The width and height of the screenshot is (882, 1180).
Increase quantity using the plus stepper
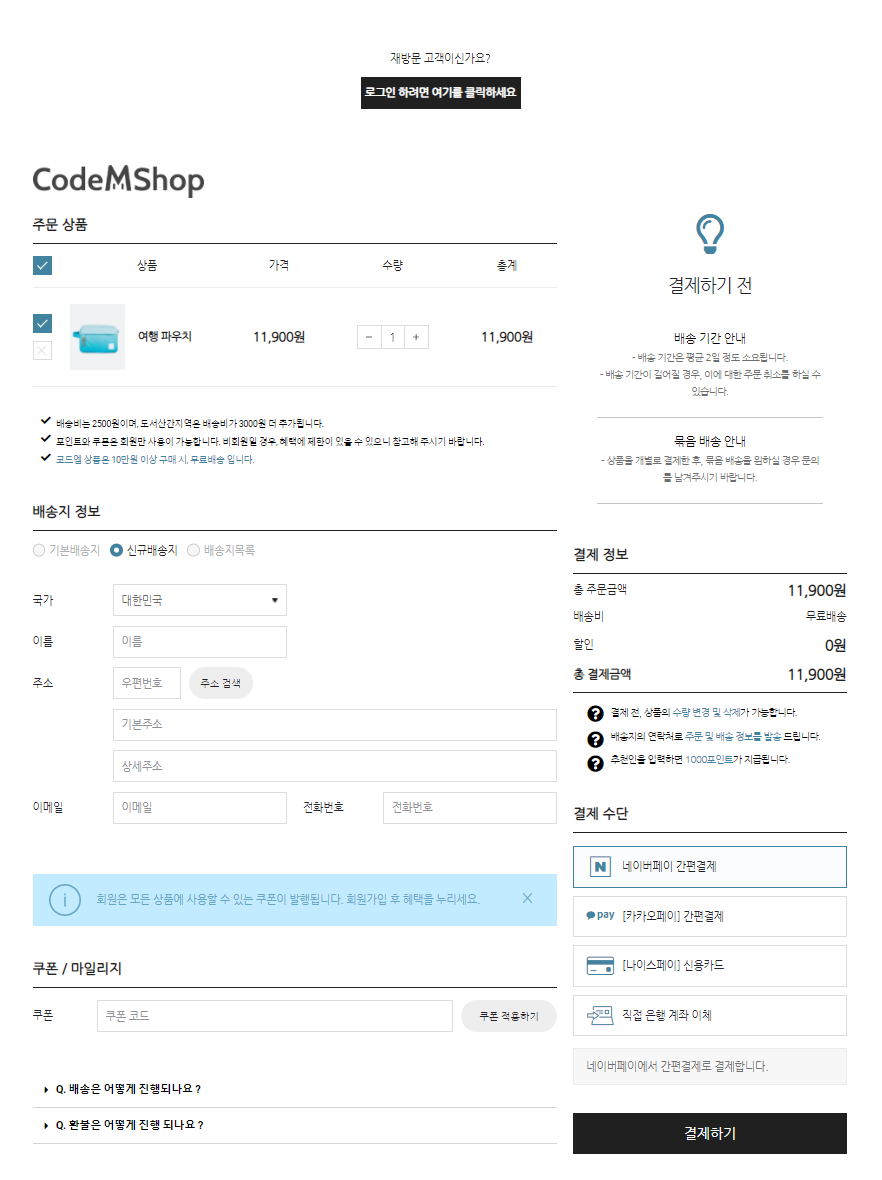[415, 337]
